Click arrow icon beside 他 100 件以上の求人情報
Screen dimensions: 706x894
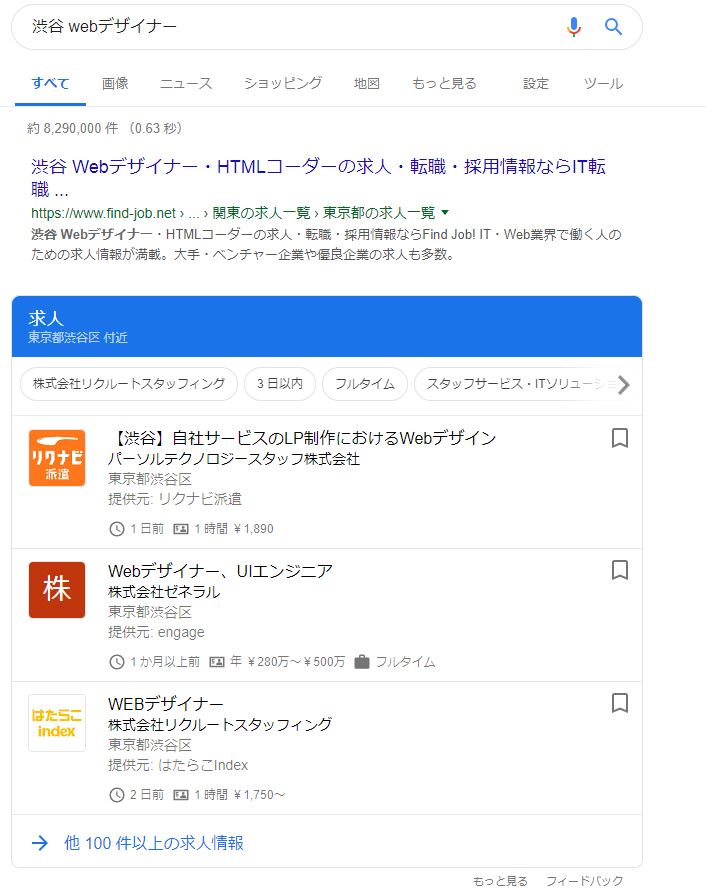tap(40, 843)
